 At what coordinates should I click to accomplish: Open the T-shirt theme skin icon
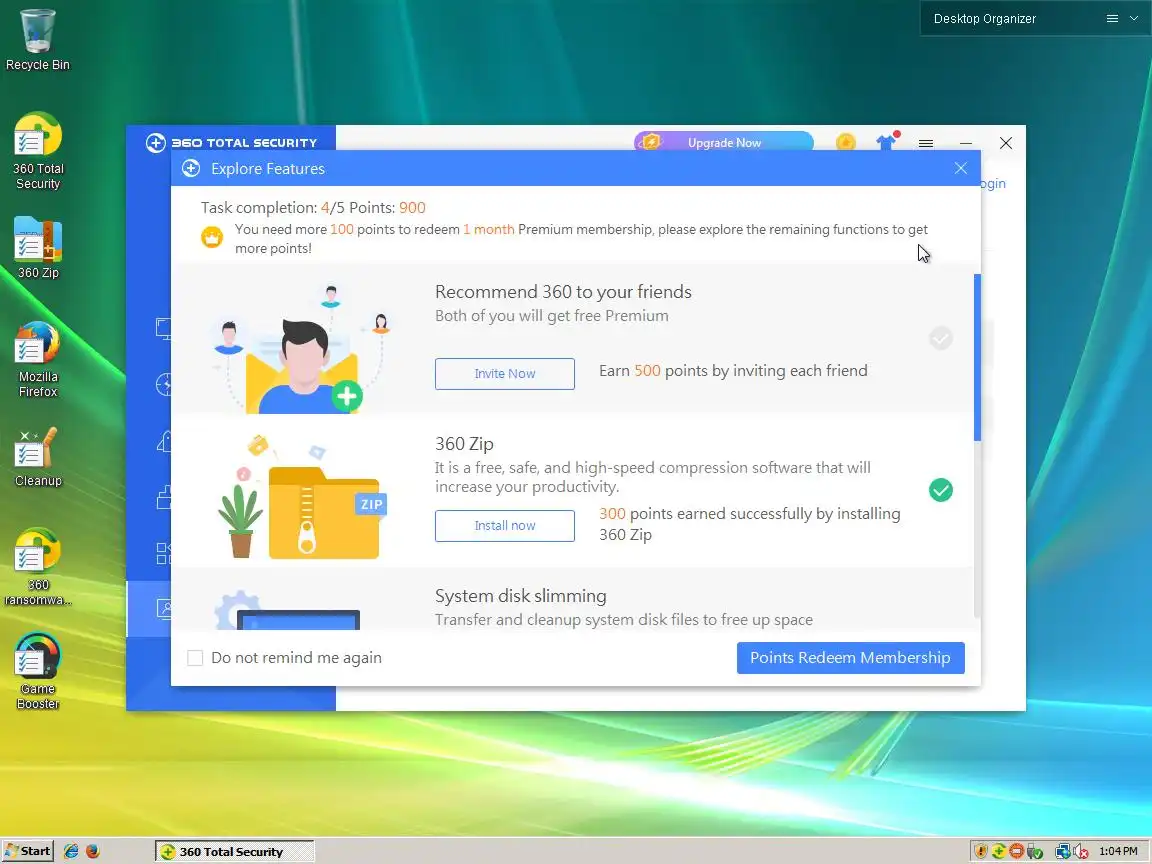pos(887,142)
